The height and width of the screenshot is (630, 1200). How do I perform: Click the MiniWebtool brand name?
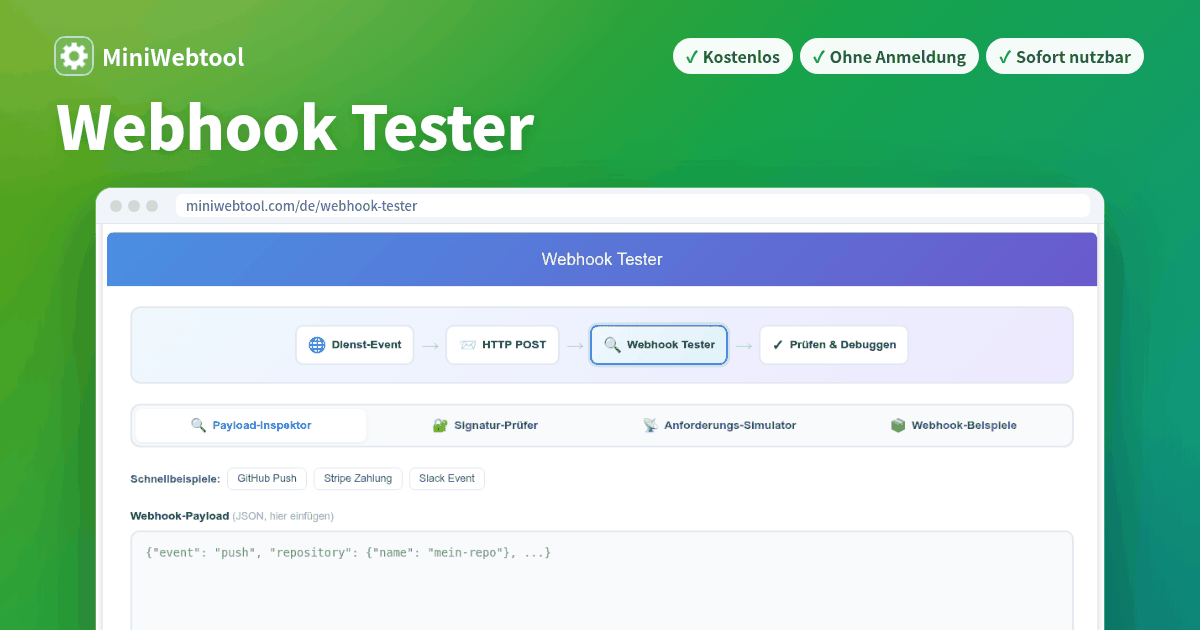point(173,58)
